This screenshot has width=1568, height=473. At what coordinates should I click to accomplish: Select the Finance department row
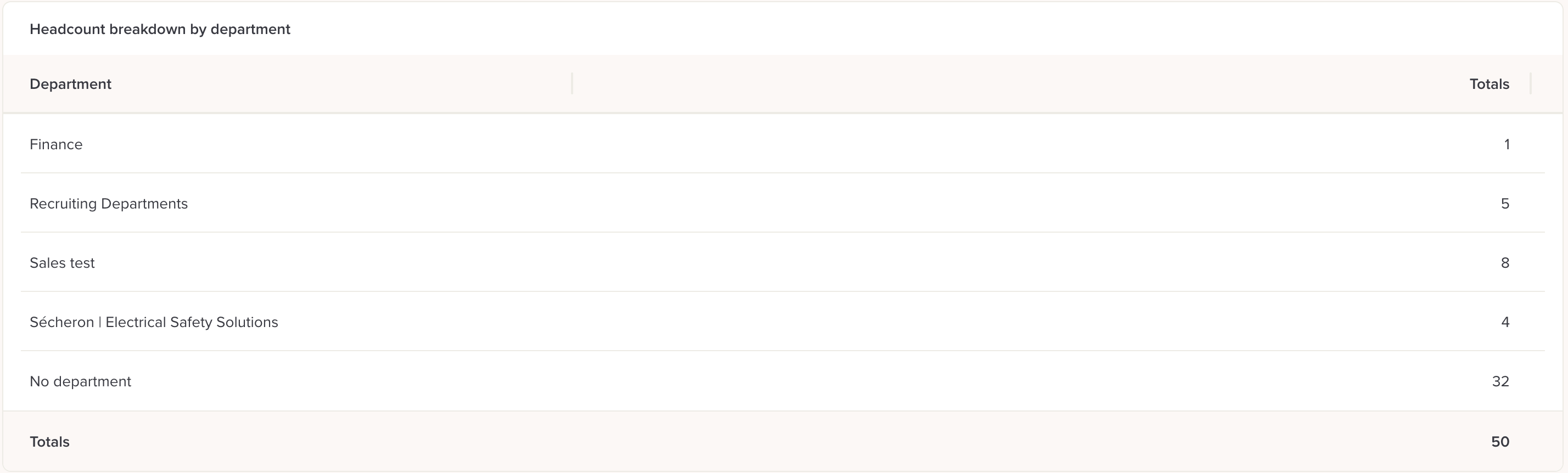click(x=783, y=144)
